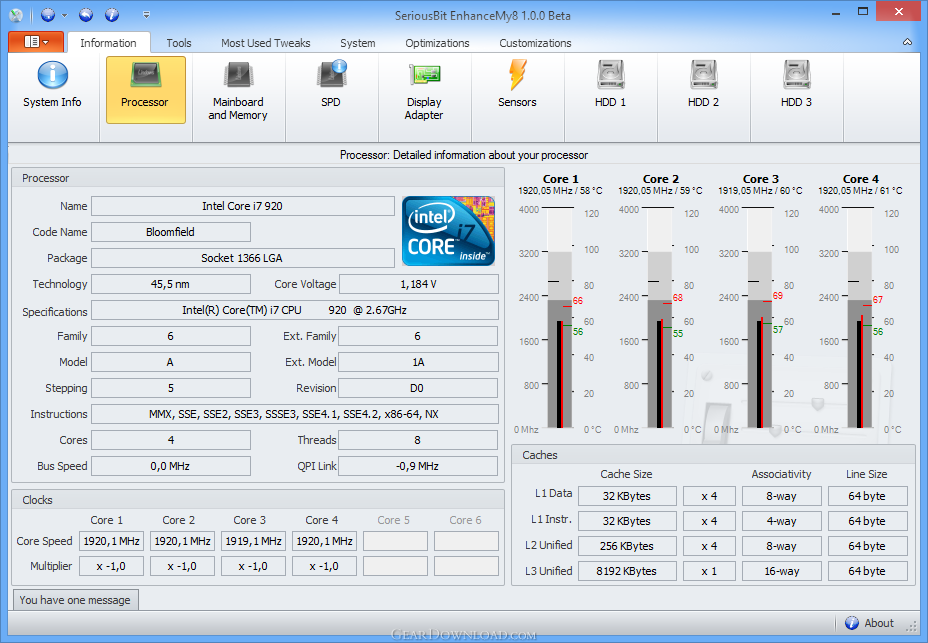Switch to the Tools tab
Screen dimensions: 928x643
point(179,43)
